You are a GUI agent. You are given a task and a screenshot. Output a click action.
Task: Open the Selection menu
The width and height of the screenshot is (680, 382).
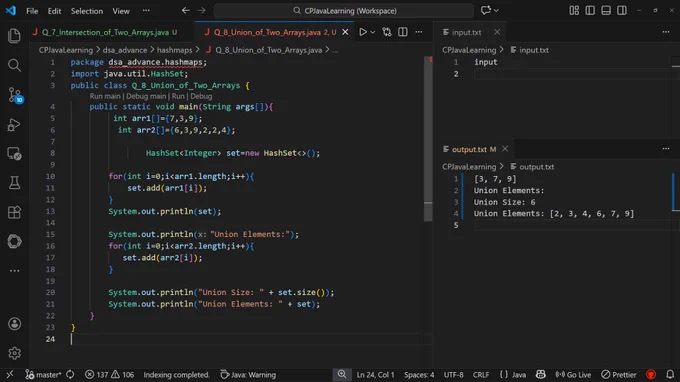click(87, 11)
